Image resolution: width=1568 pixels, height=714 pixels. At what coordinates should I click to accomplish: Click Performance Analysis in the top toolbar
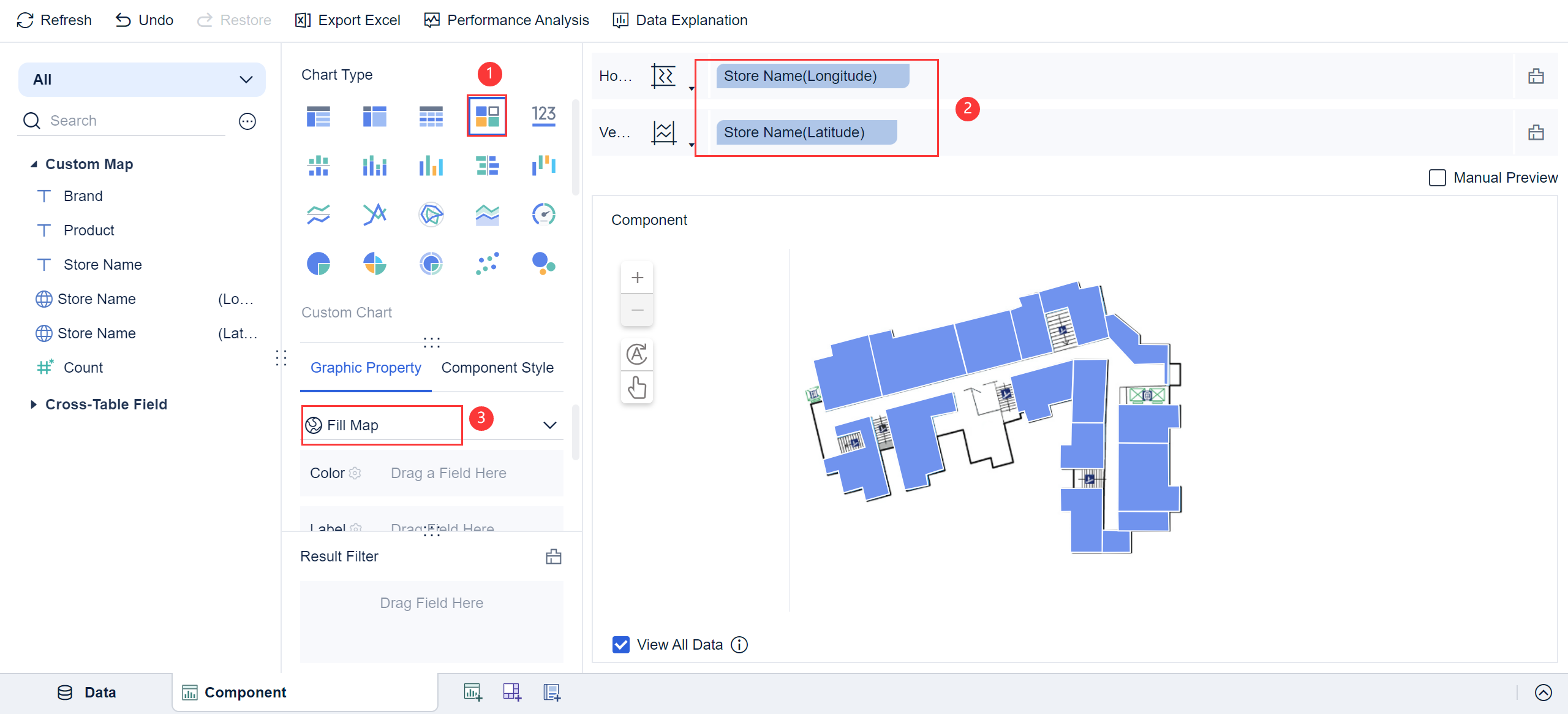pyautogui.click(x=506, y=20)
